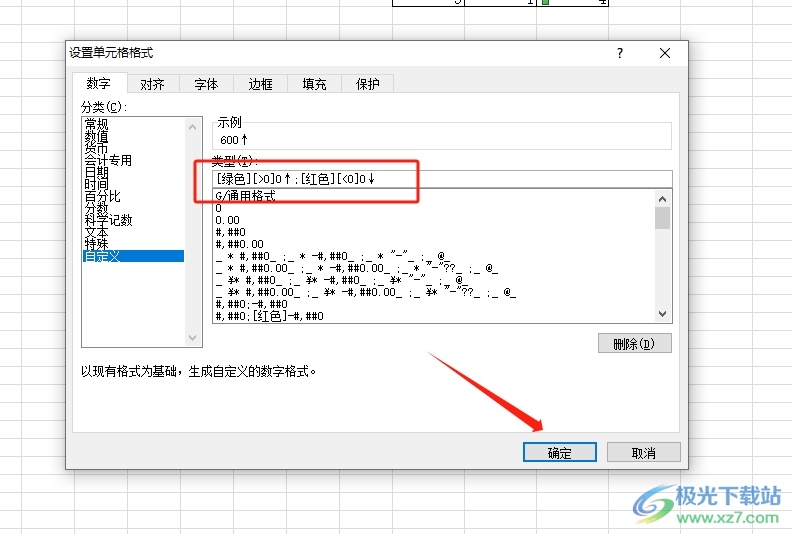
Task: Go to the 边框 tab
Action: click(260, 85)
